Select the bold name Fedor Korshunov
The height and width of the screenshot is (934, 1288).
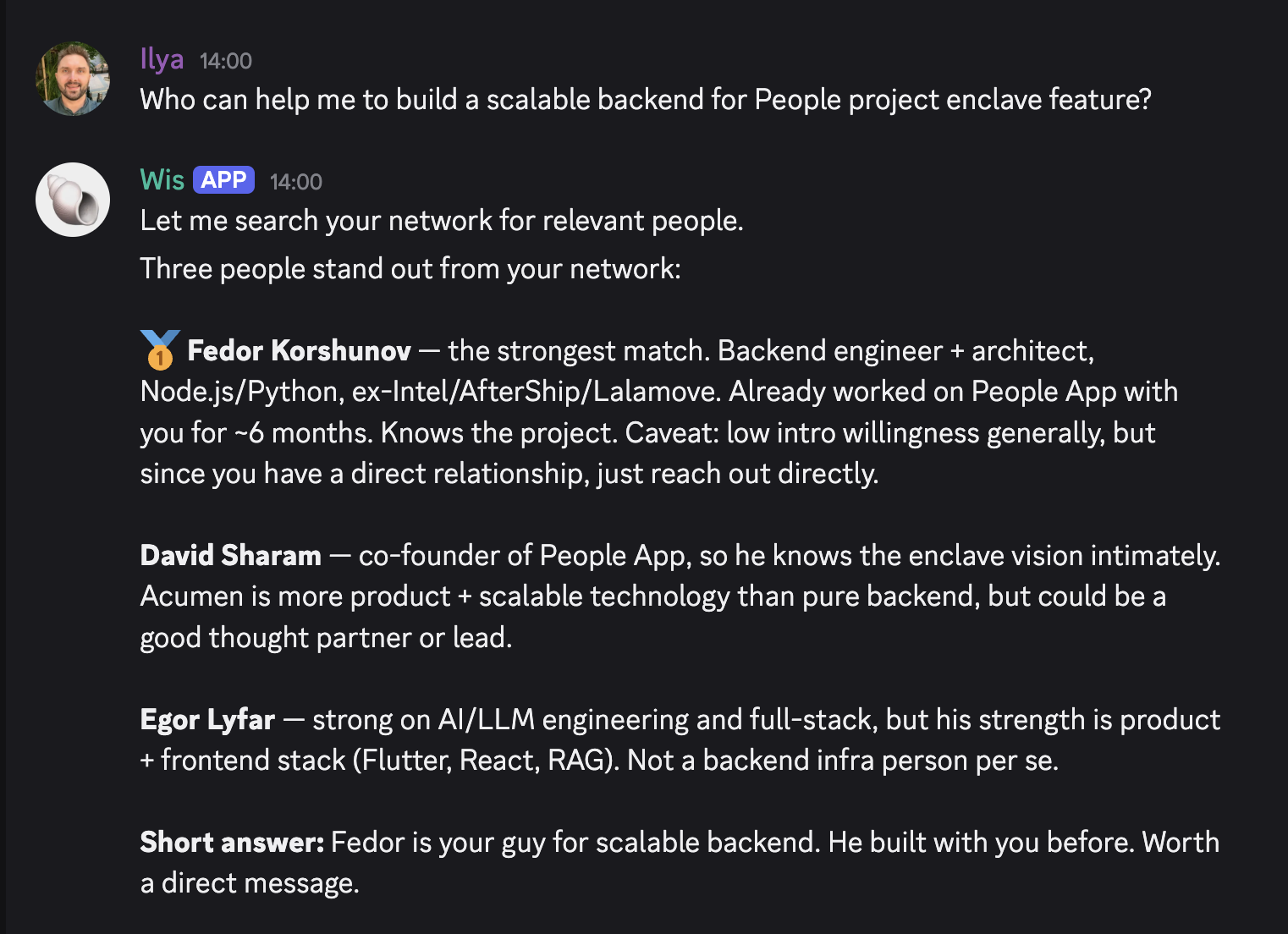coord(298,349)
